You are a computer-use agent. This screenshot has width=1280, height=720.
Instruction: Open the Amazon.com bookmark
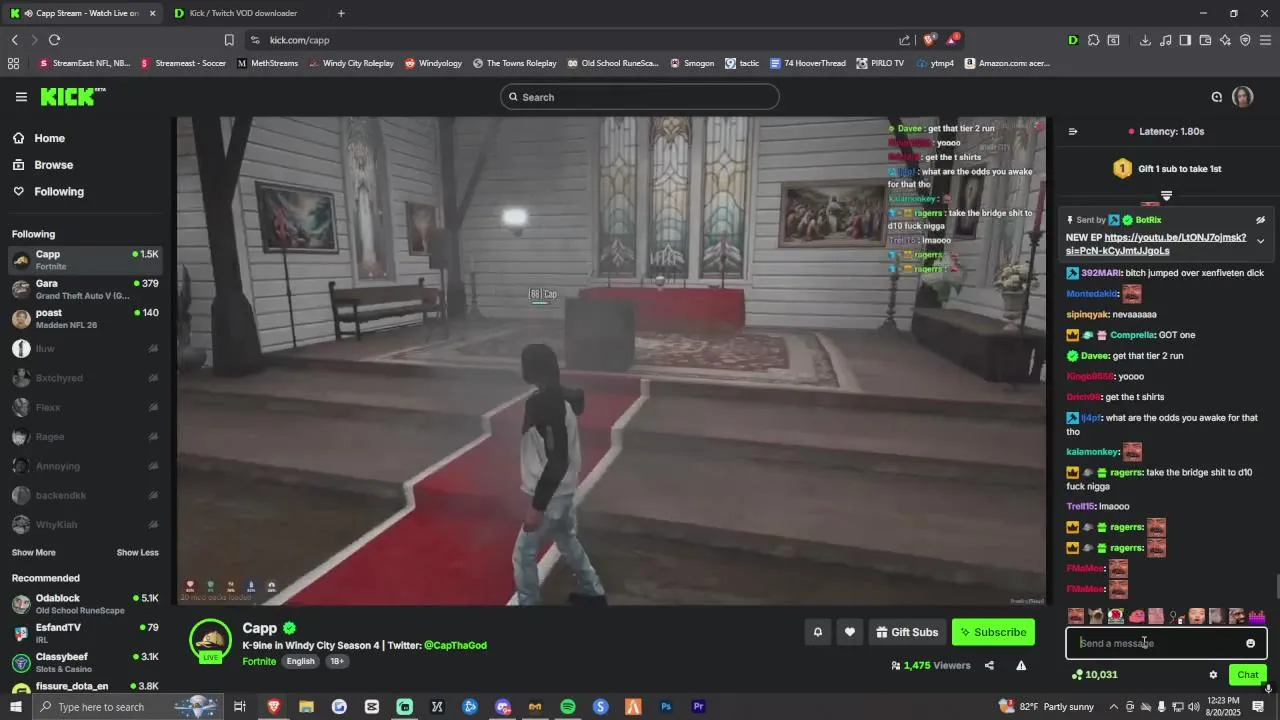1007,63
